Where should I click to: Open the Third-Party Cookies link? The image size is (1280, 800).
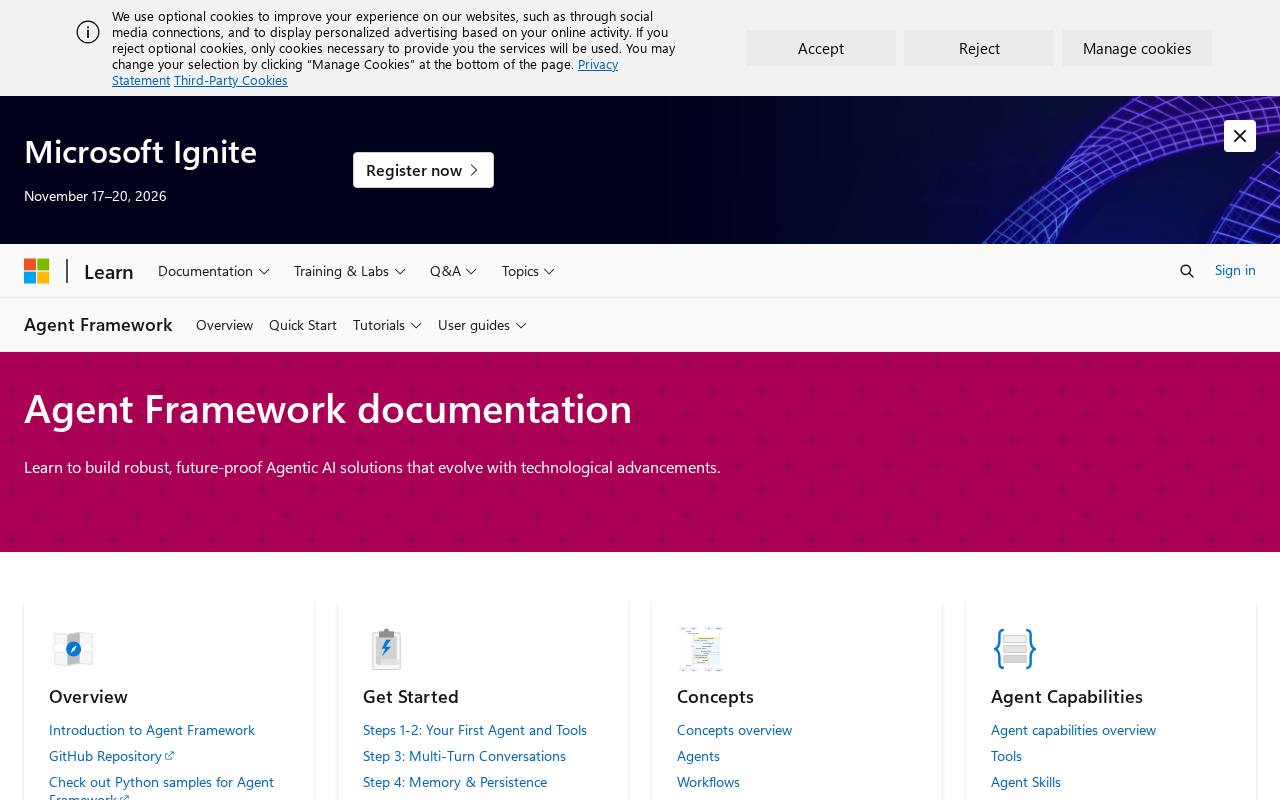tap(231, 80)
